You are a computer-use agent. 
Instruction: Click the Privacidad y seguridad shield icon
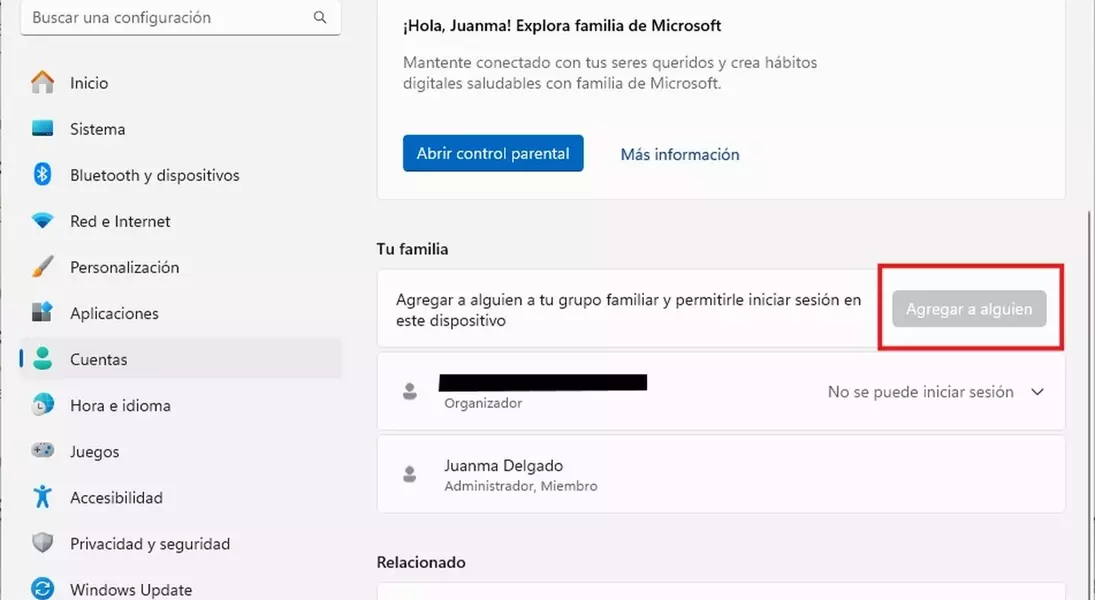(42, 544)
